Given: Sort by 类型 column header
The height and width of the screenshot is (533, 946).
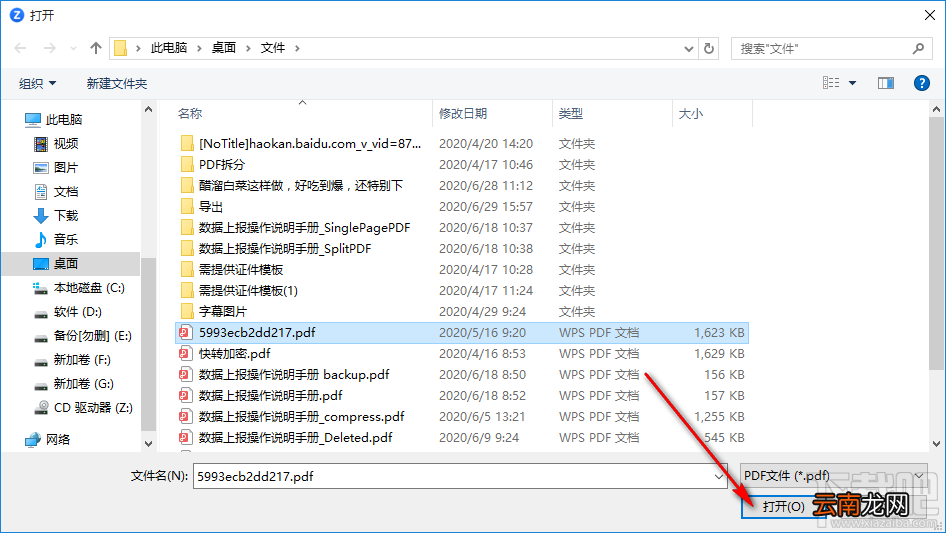Looking at the screenshot, I should click(571, 113).
